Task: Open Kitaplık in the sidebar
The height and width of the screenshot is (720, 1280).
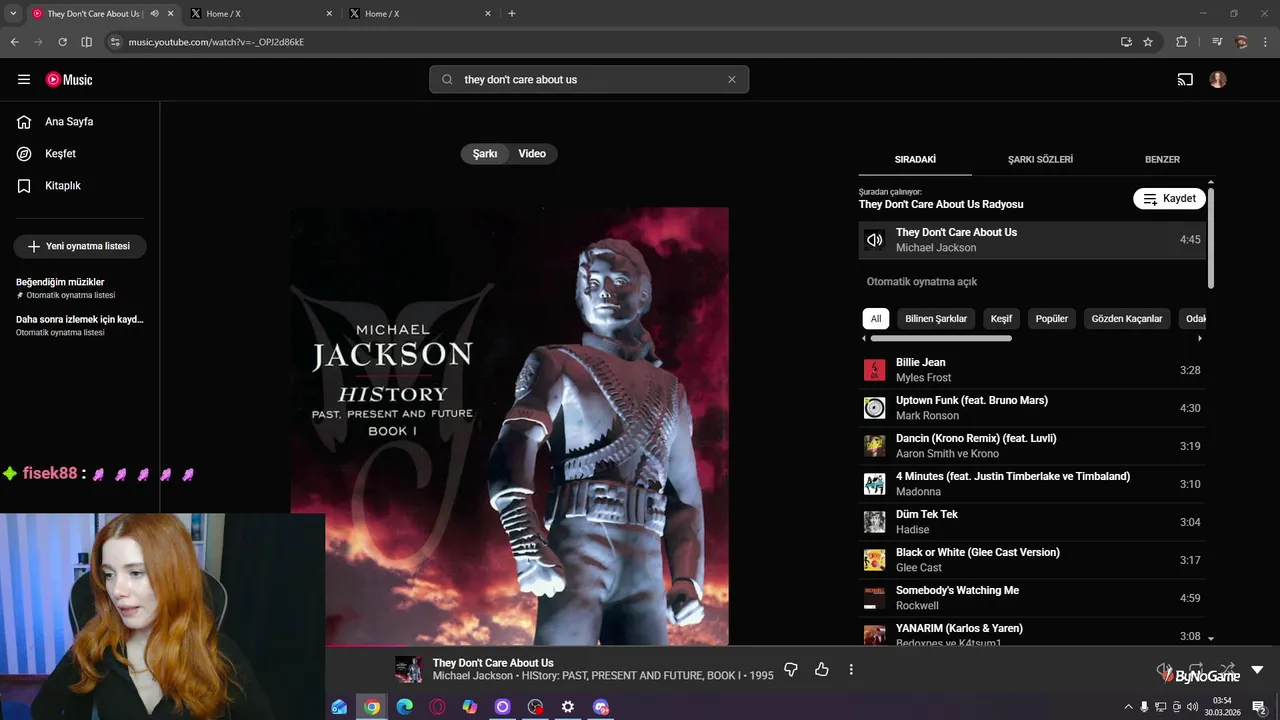Action: pos(63,186)
